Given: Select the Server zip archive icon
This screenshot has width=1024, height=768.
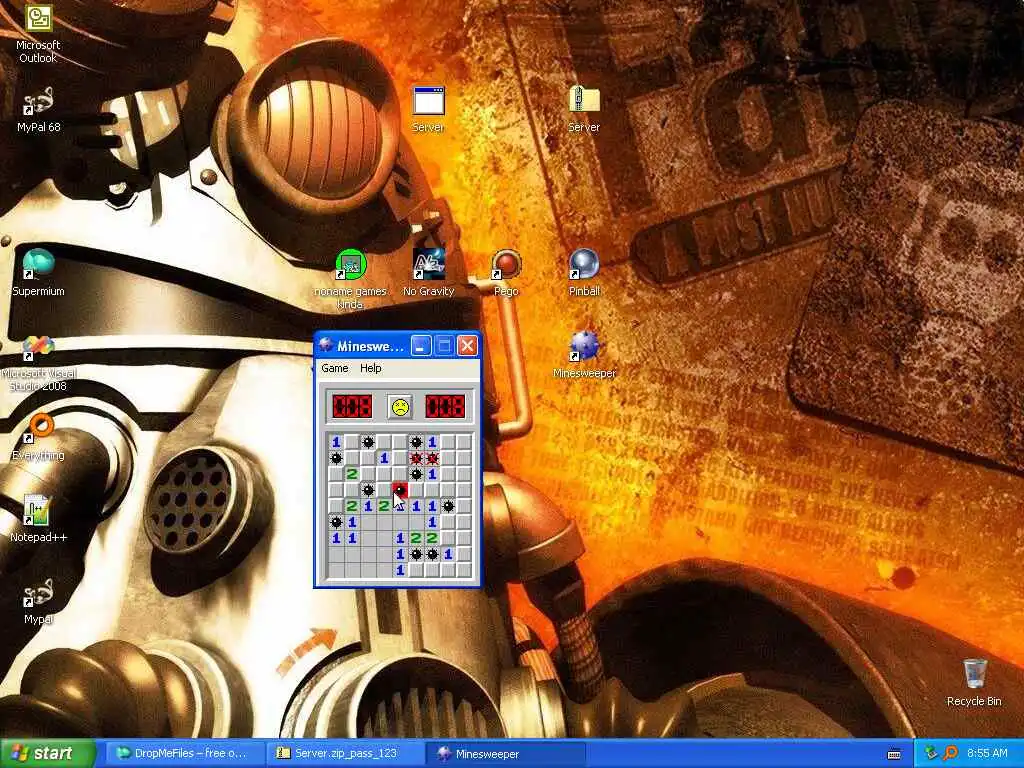Looking at the screenshot, I should tap(584, 110).
